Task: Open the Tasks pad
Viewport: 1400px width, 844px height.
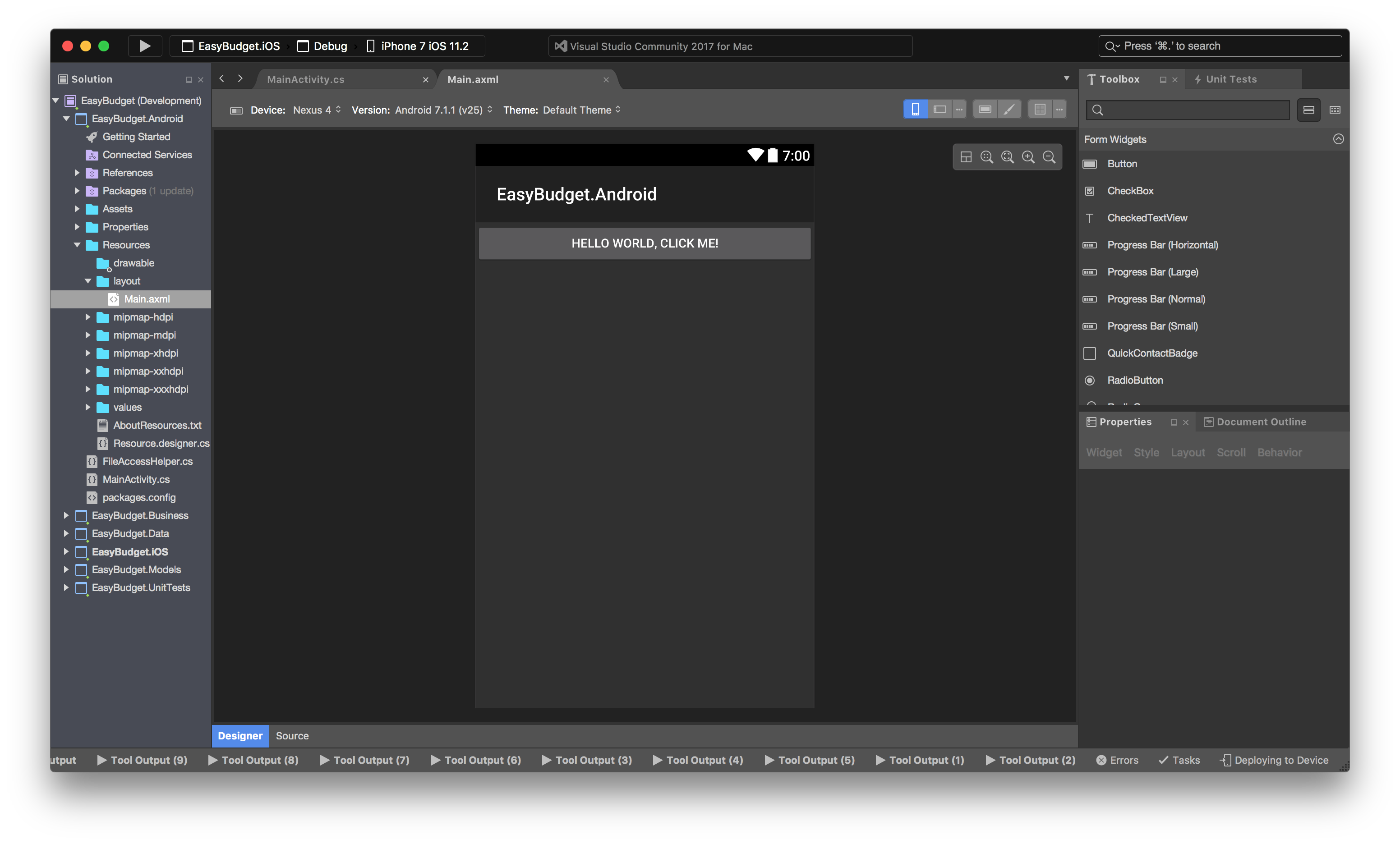Action: (1179, 761)
